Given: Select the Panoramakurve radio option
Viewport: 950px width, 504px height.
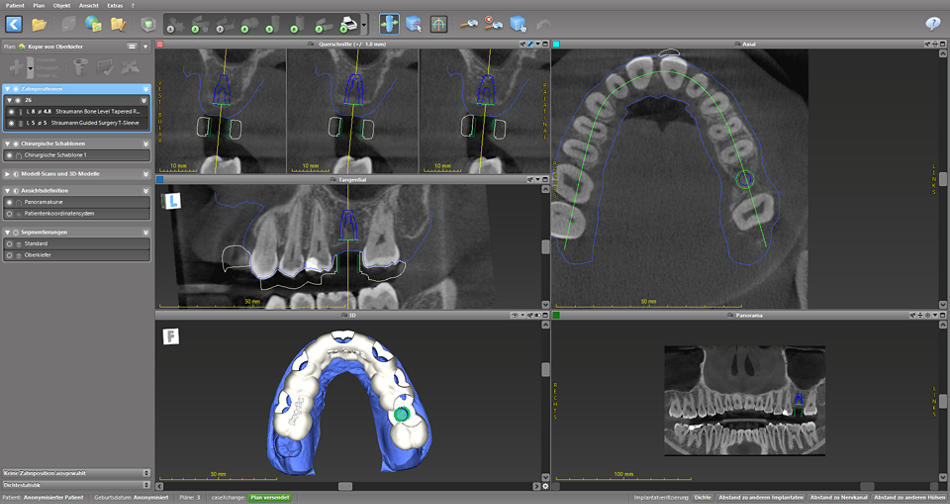Looking at the screenshot, I should click(9, 202).
